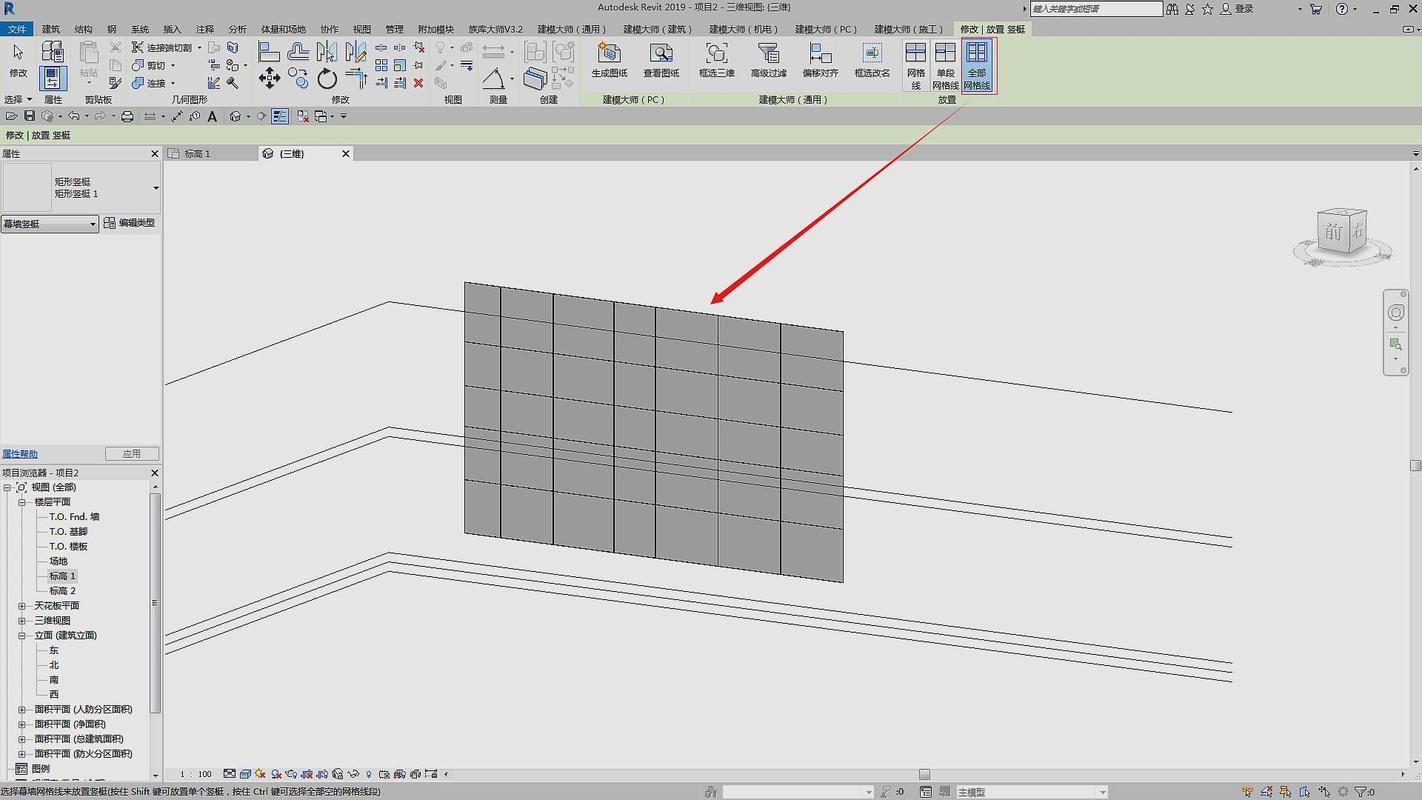Choose the 单段网格线 mullion option

pos(945,66)
